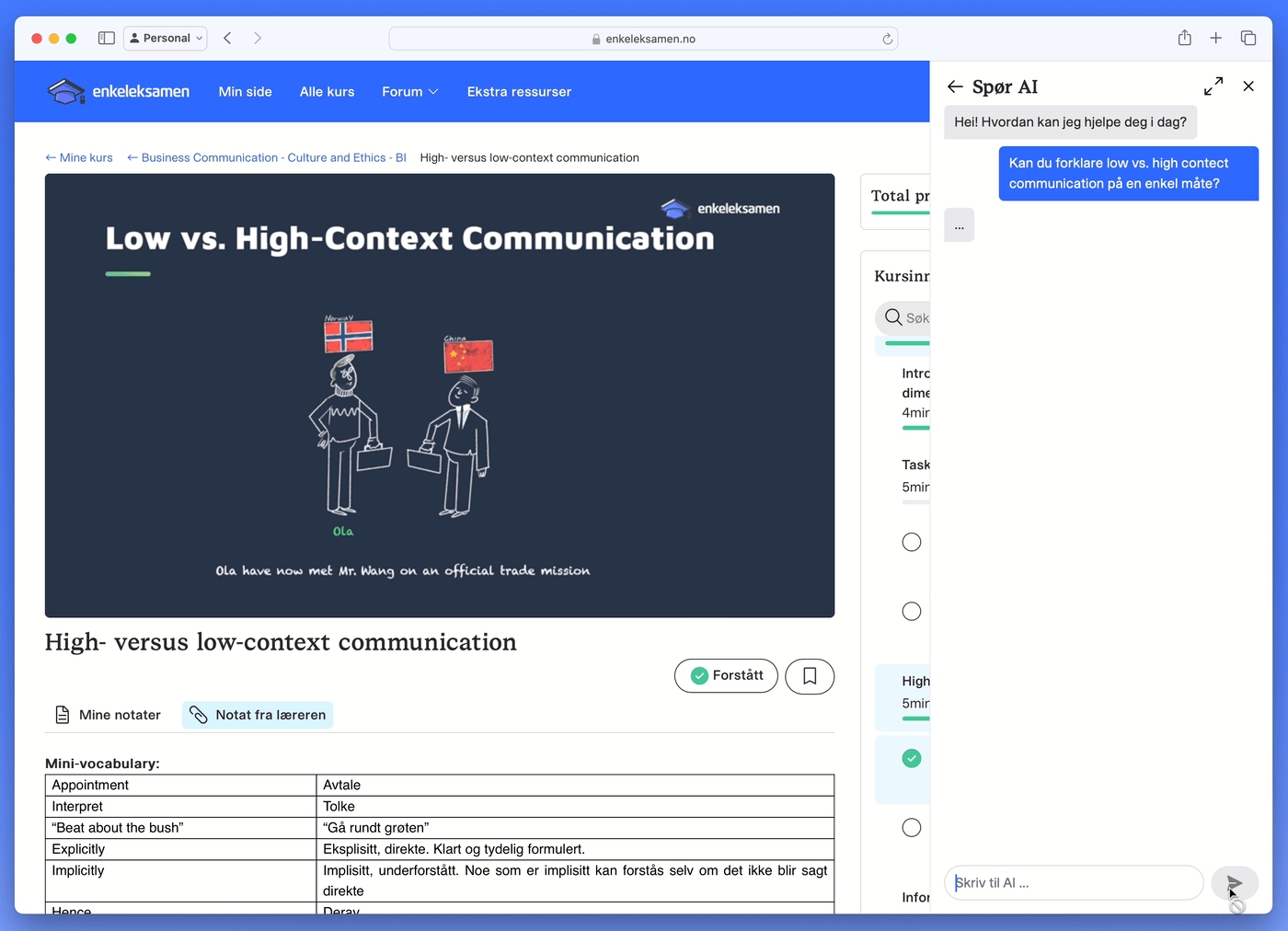Go back using the Spør AI arrow
The width and height of the screenshot is (1288, 931).
click(x=955, y=86)
